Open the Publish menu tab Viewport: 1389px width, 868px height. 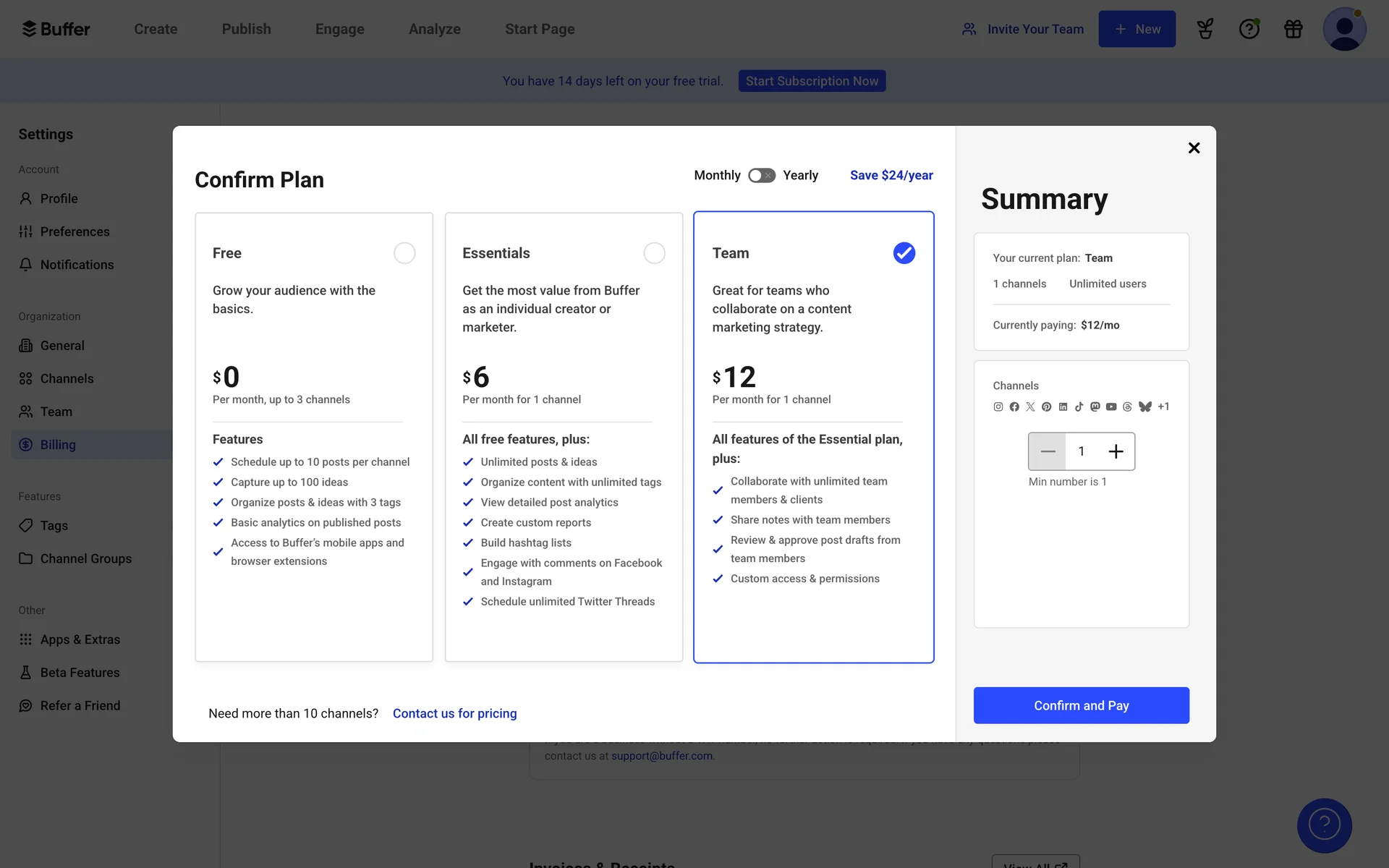[246, 29]
